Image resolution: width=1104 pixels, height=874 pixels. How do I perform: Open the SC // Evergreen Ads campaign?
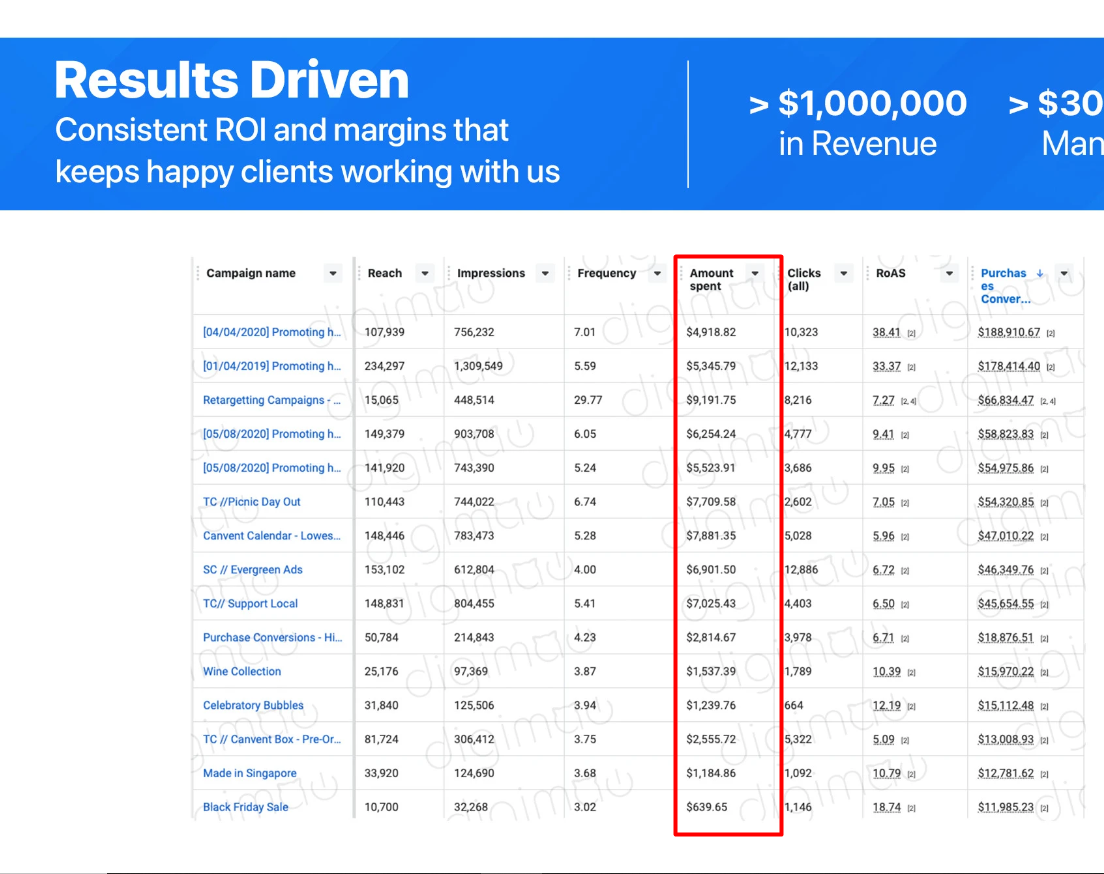pyautogui.click(x=252, y=570)
